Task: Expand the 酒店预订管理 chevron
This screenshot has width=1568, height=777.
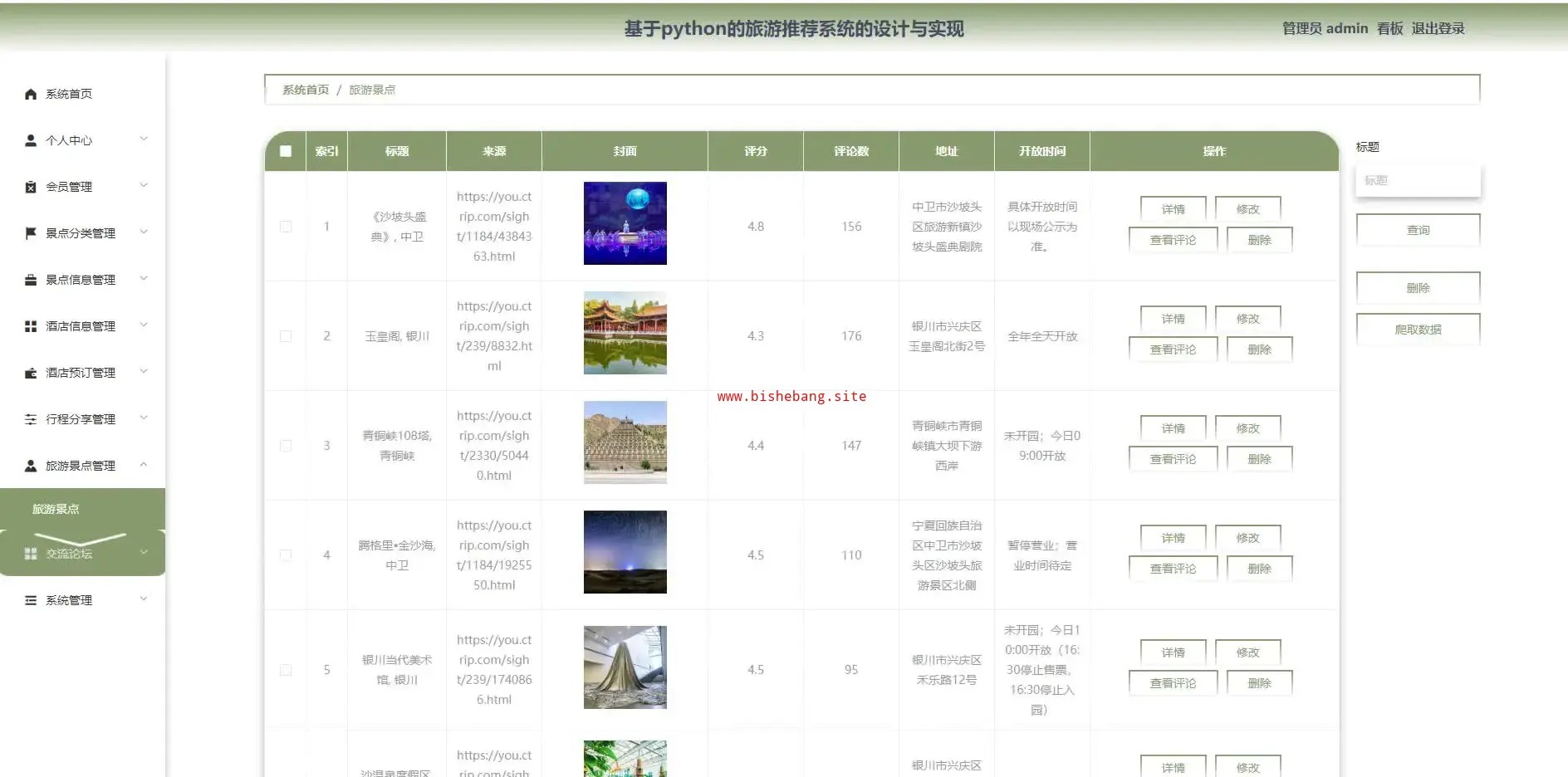Action: 144,372
